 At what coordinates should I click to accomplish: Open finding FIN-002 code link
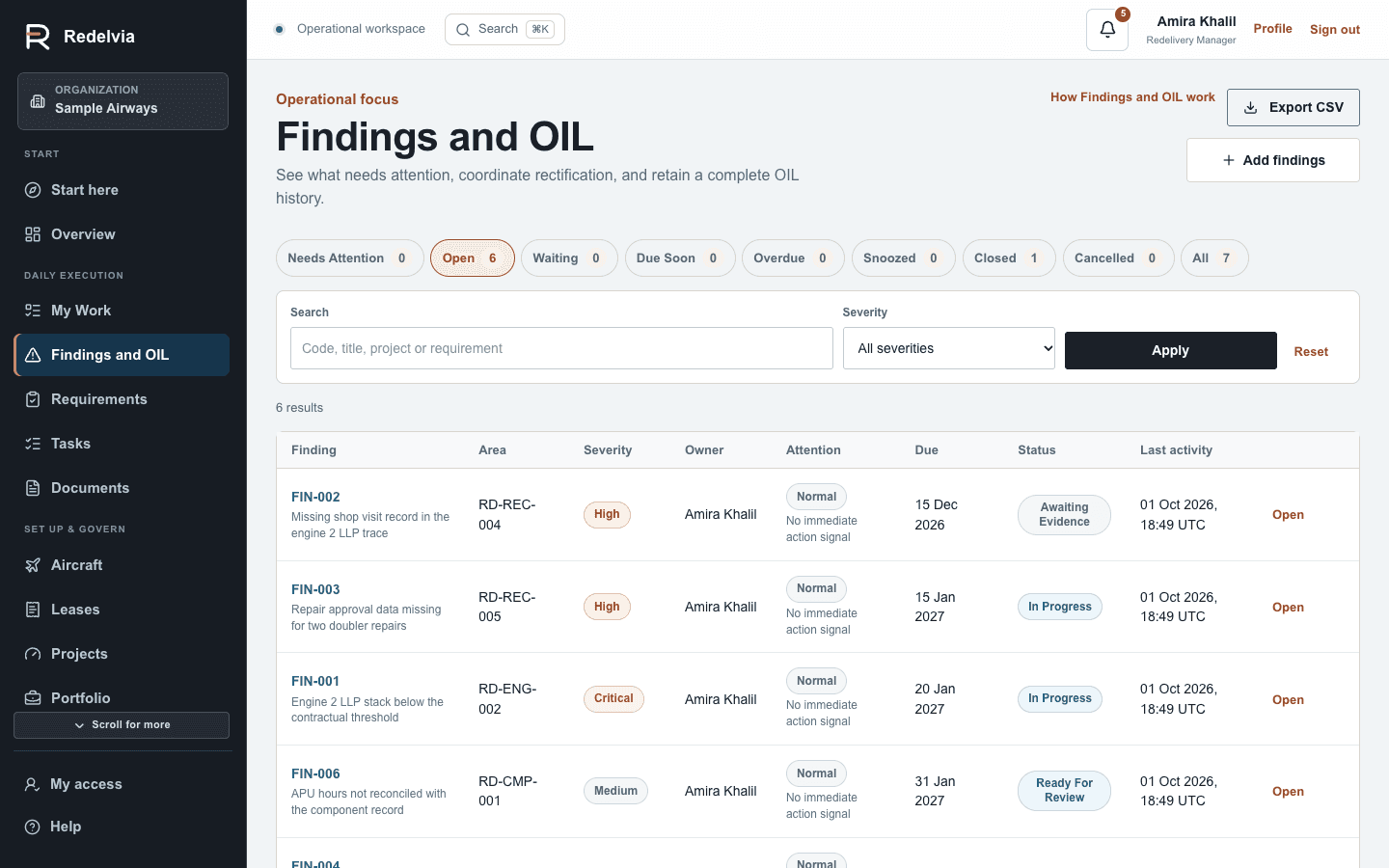tap(315, 497)
